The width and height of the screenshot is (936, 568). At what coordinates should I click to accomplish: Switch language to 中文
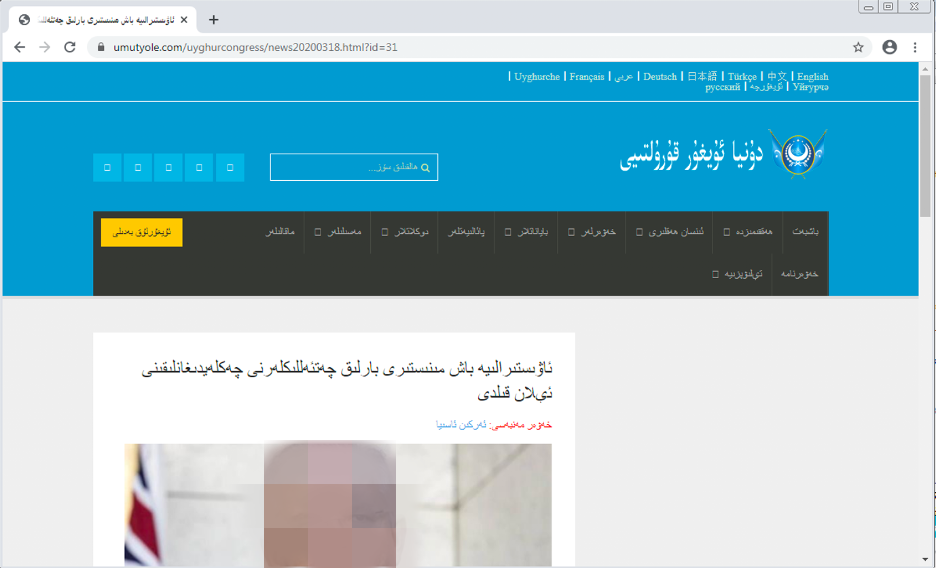tap(777, 76)
